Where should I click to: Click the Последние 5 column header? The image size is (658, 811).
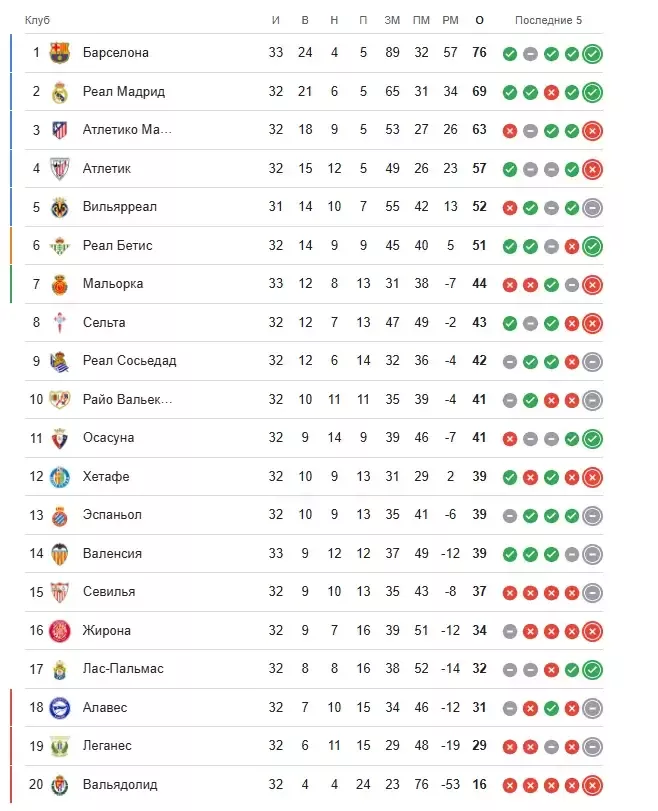[x=548, y=20]
